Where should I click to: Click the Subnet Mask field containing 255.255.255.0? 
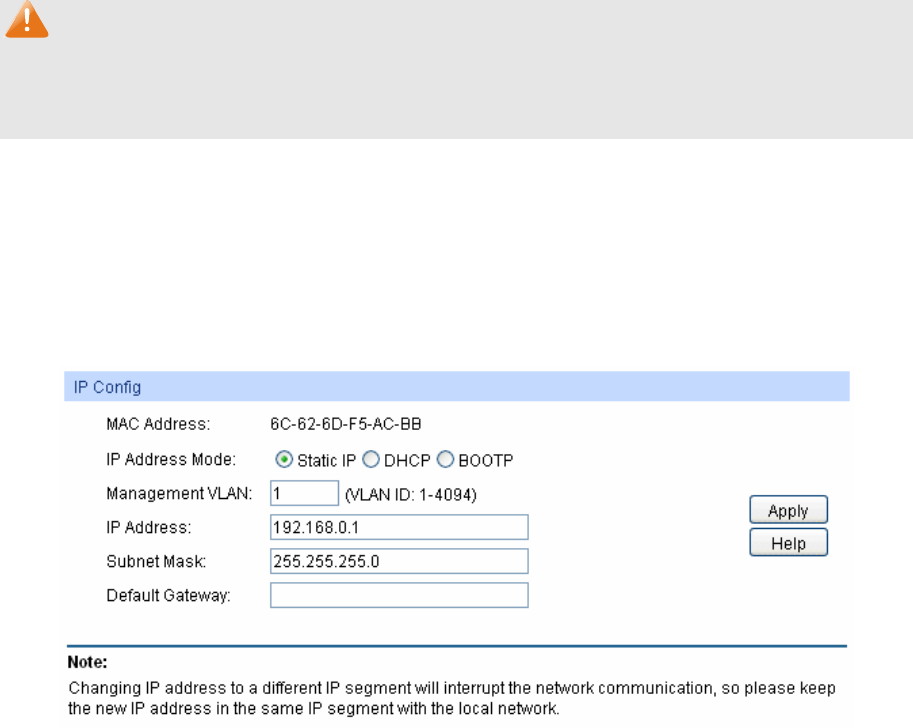pyautogui.click(x=398, y=561)
